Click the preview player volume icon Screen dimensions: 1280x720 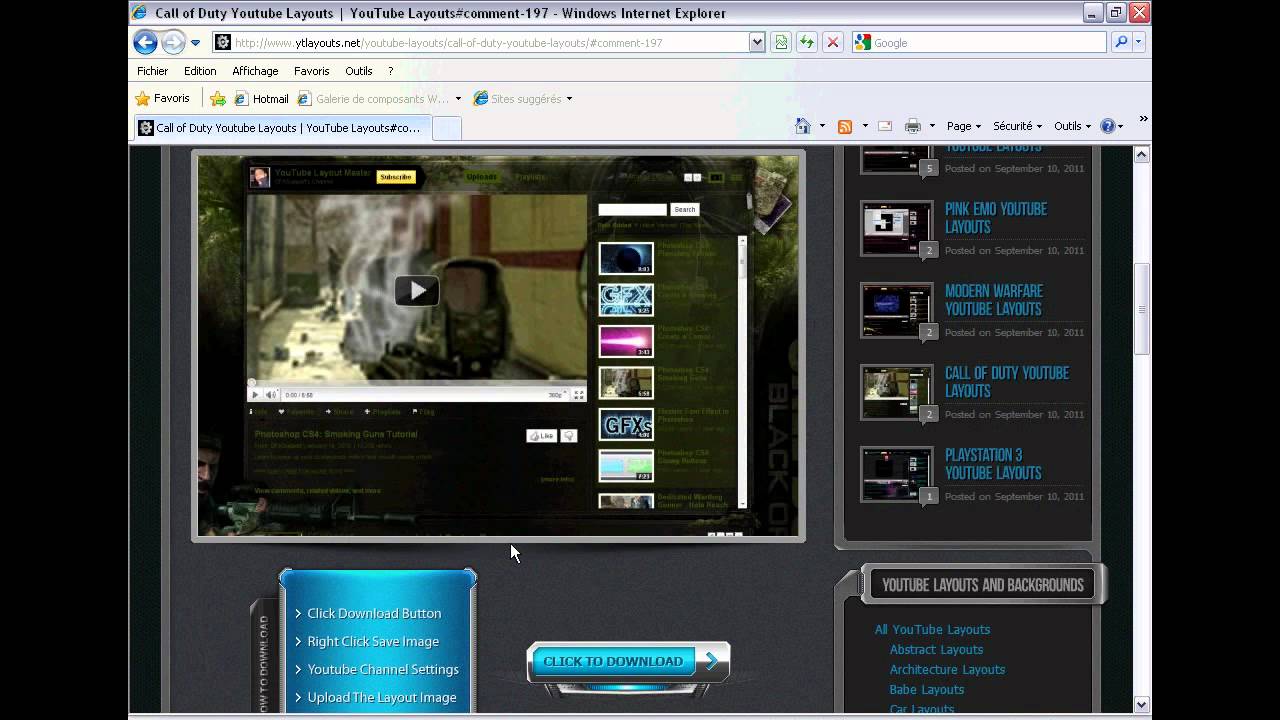click(x=270, y=395)
